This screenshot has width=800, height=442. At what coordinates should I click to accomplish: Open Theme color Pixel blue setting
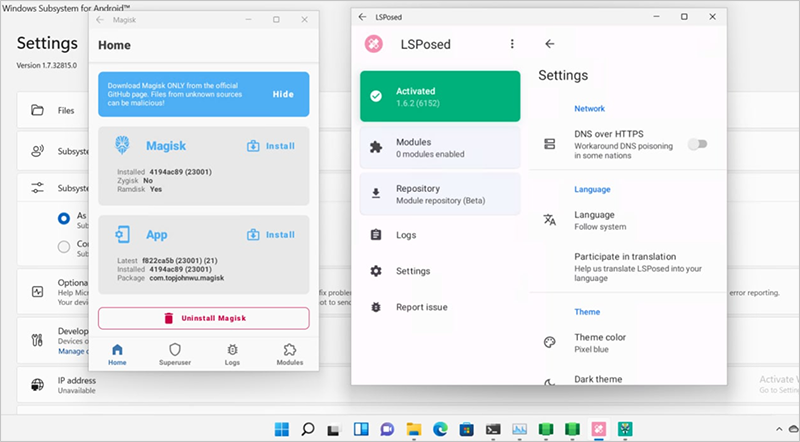[x=628, y=343]
